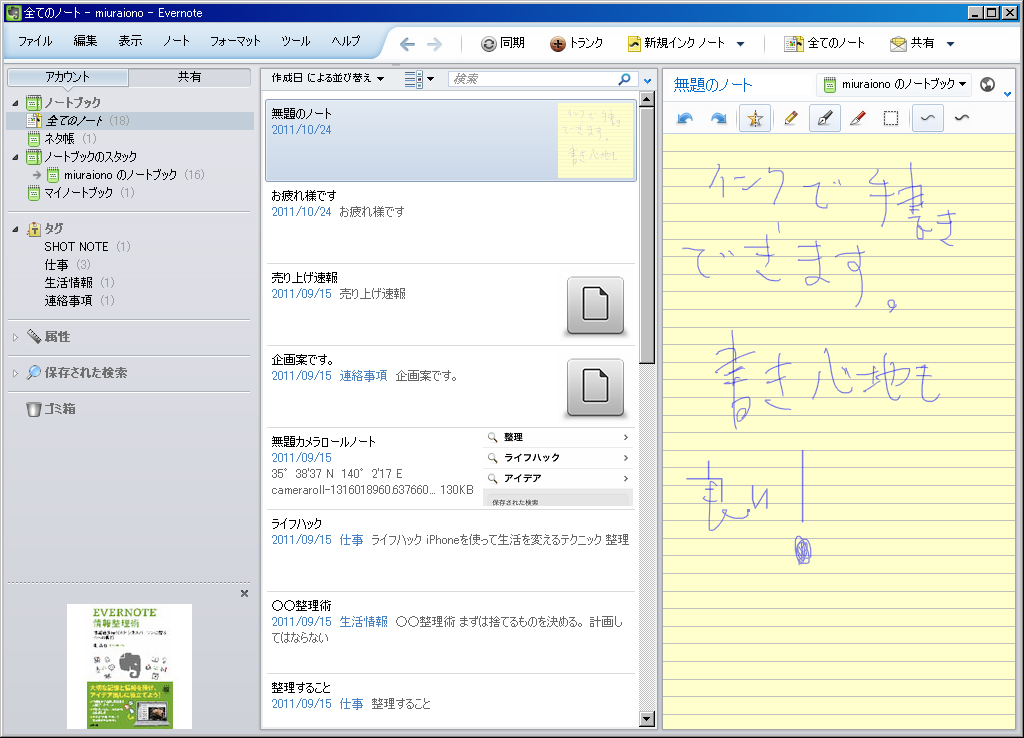1024x738 pixels.
Task: Toggle the thick stroke width option
Action: (x=962, y=118)
